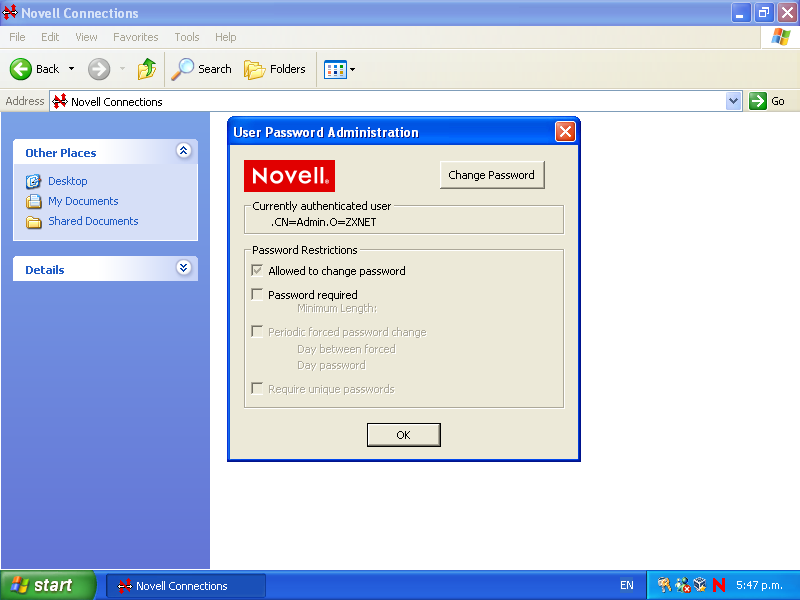
Task: Click the Day between forced label
Action: click(346, 349)
